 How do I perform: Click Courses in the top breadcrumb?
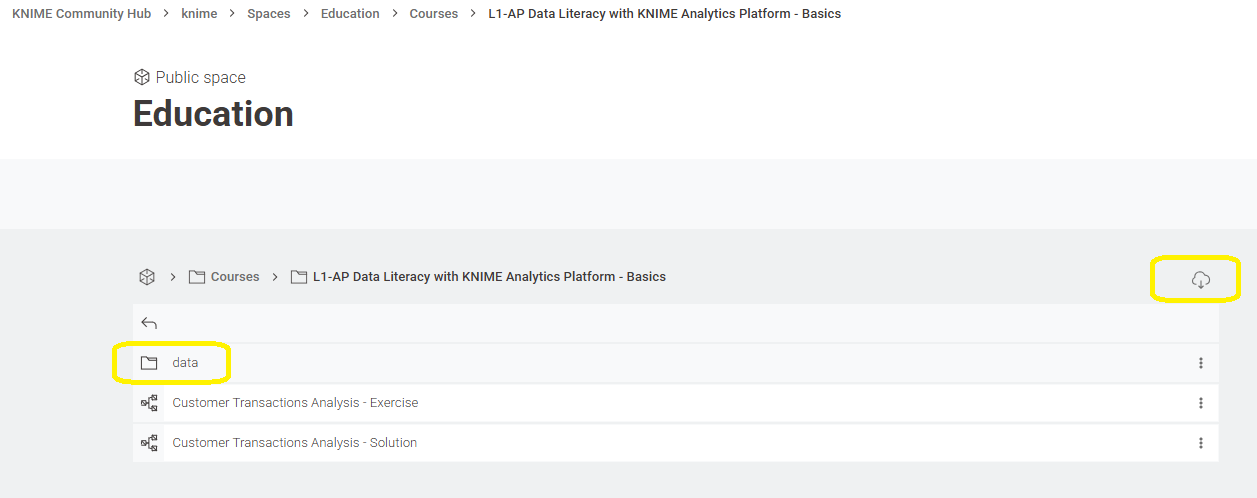pyautogui.click(x=433, y=14)
